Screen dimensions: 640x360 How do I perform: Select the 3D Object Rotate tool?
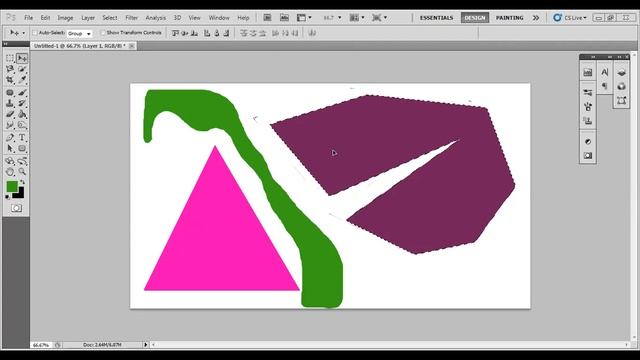pos(10,161)
